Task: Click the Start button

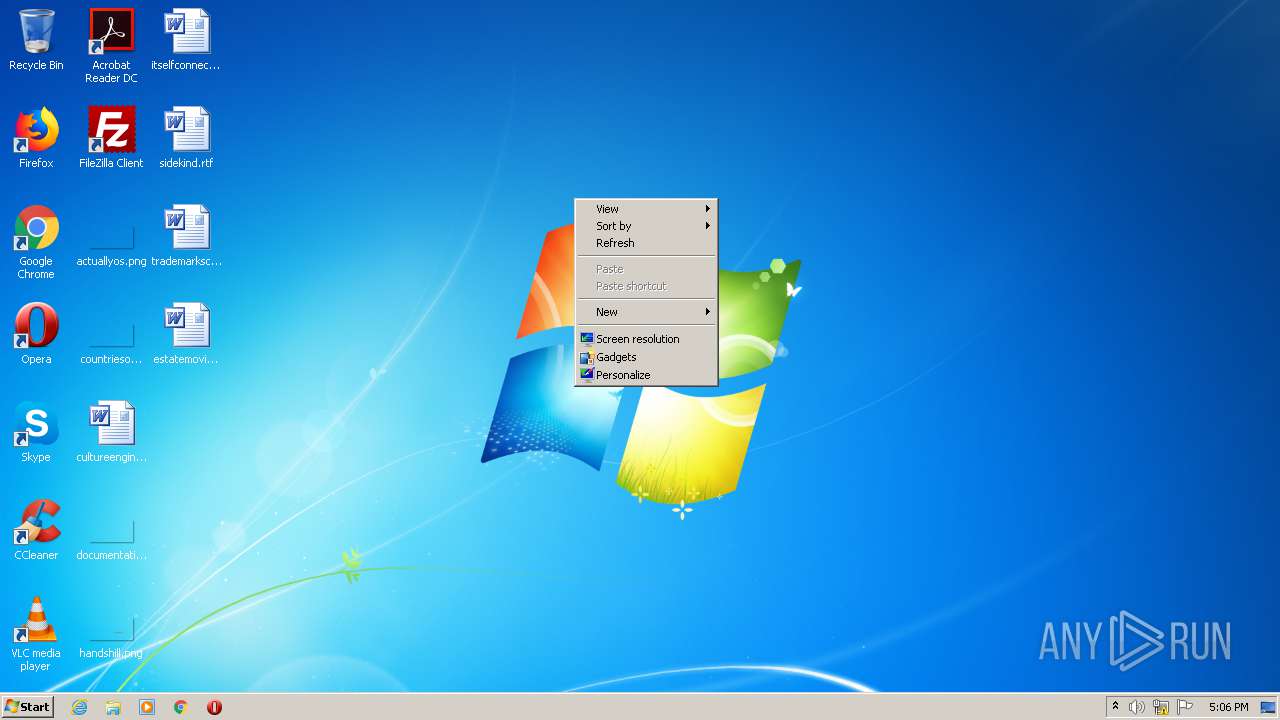Action: [x=27, y=707]
